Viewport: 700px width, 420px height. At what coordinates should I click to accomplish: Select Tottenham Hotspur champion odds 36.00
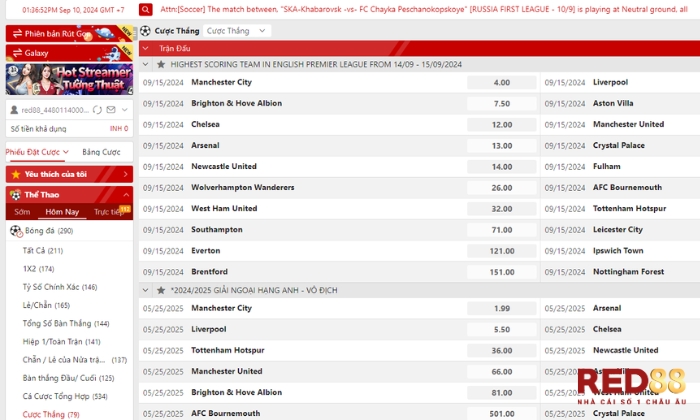[x=502, y=350]
